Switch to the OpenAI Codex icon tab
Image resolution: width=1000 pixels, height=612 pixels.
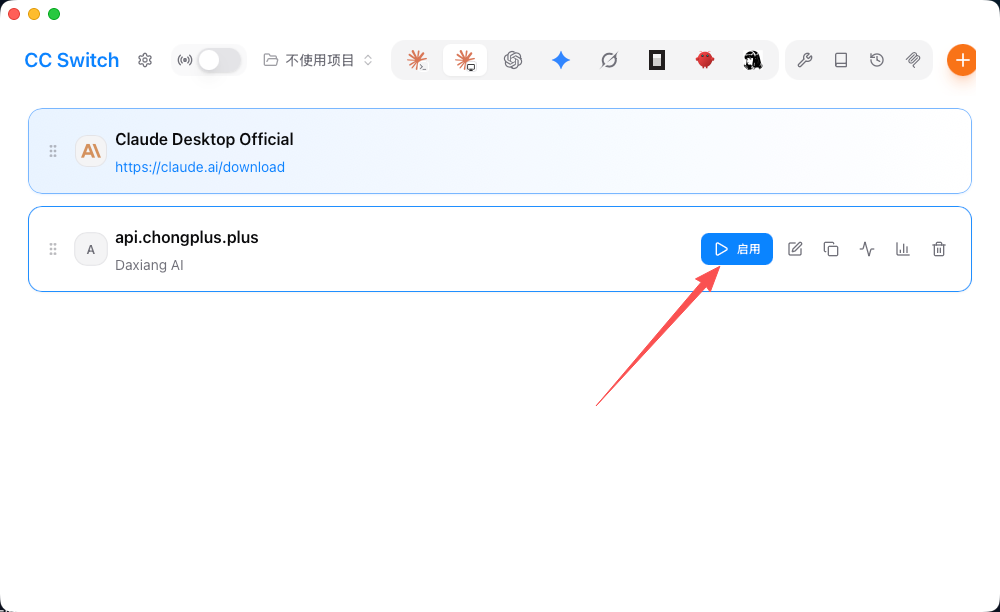(513, 60)
